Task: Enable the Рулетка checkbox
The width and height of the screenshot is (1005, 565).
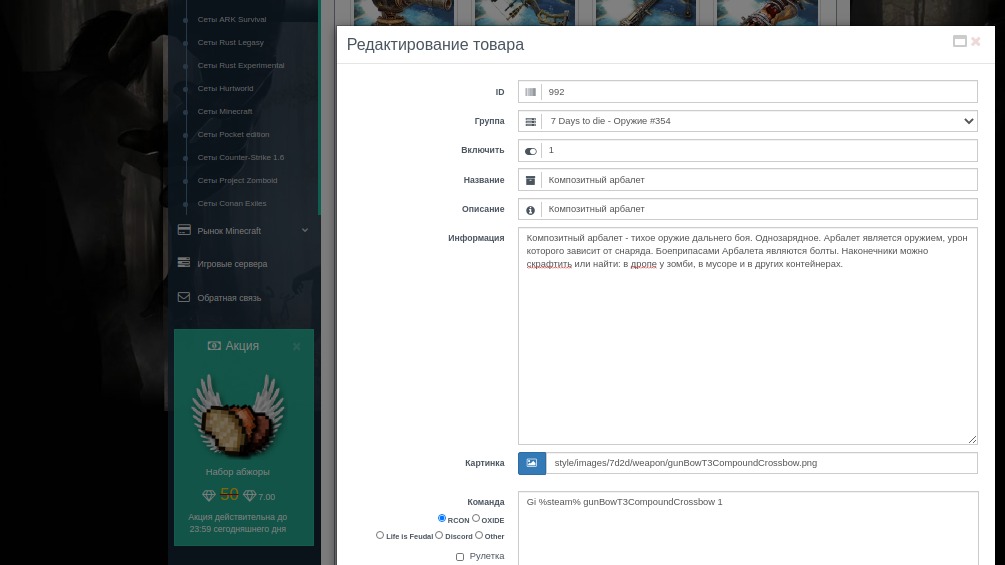Action: coord(460,557)
